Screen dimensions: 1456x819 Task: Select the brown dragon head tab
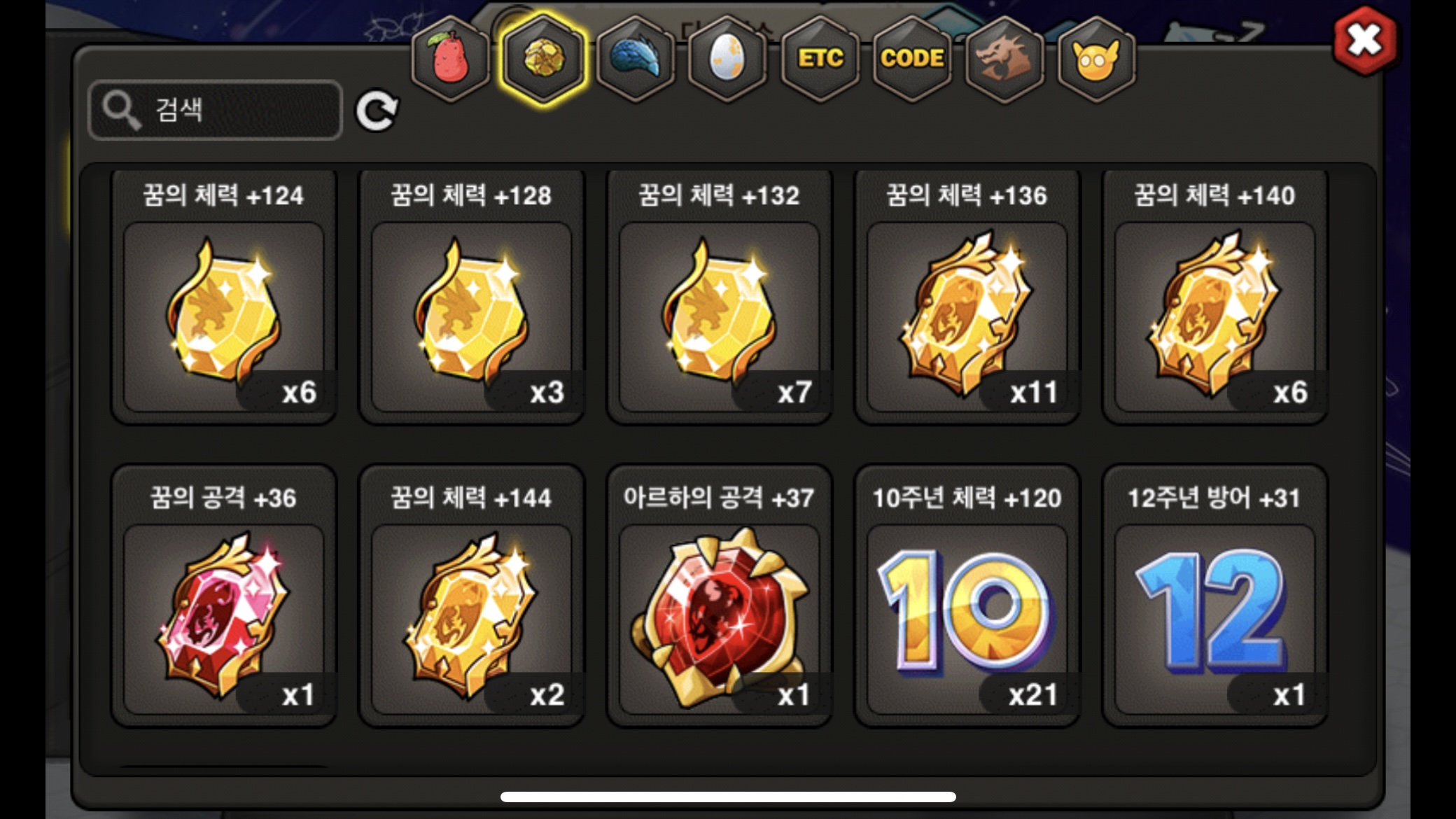pos(1004,59)
